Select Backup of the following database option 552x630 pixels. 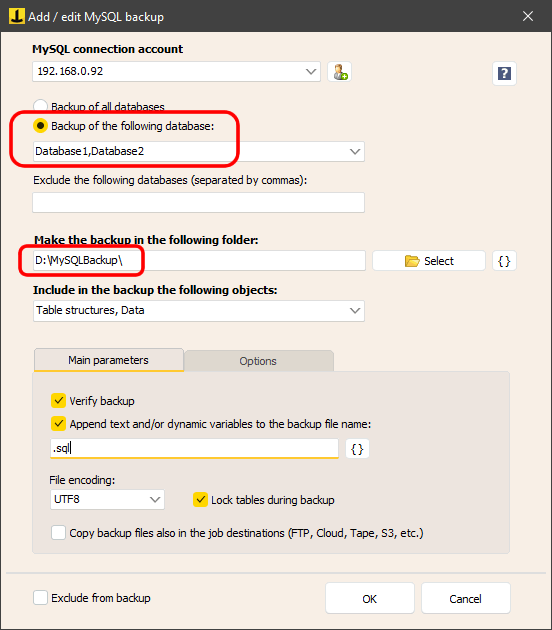40,126
